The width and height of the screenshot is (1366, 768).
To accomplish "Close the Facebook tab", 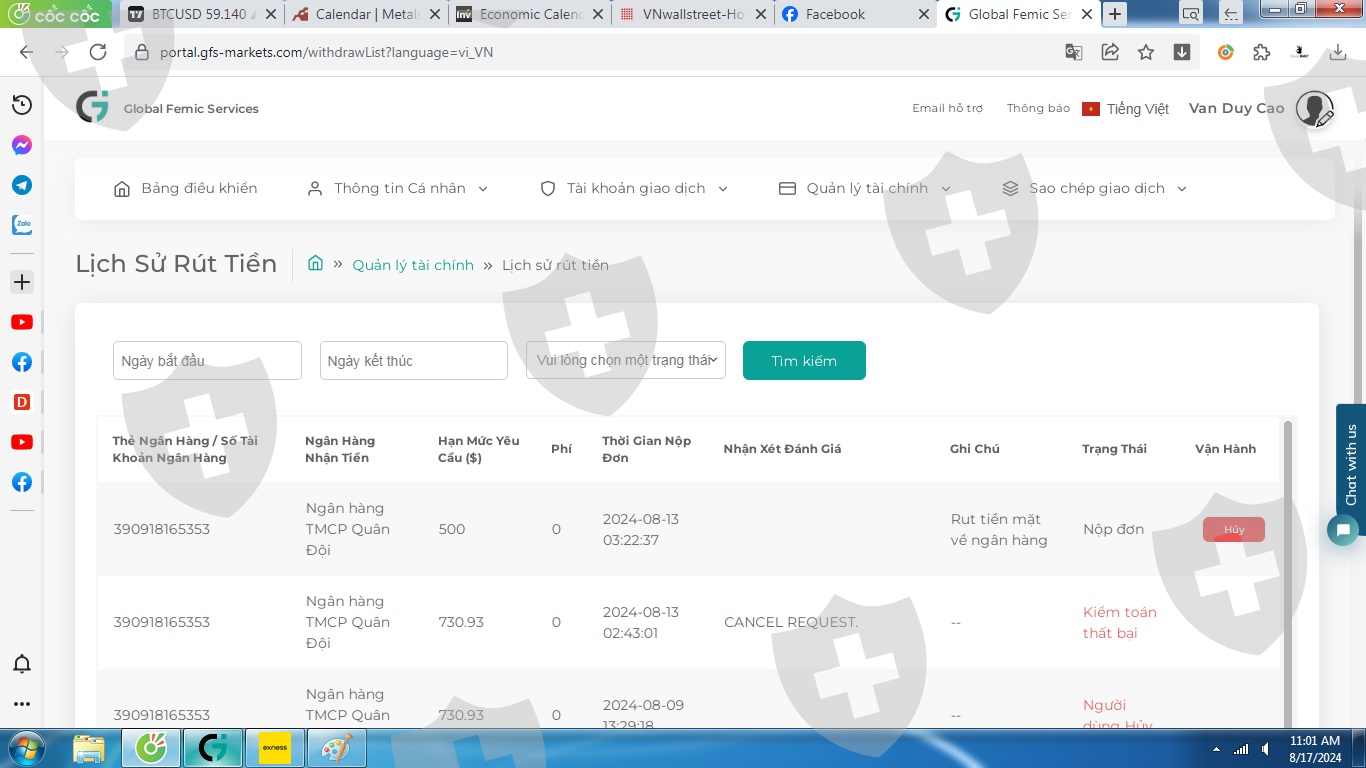I will pyautogui.click(x=924, y=14).
